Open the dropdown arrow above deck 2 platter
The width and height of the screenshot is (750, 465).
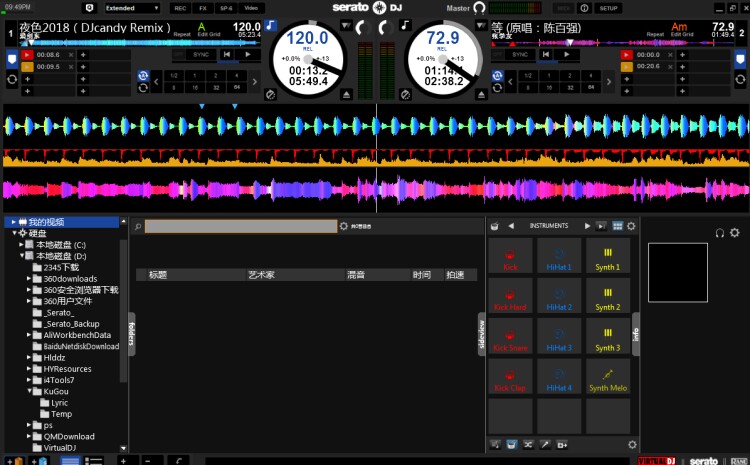481,25
